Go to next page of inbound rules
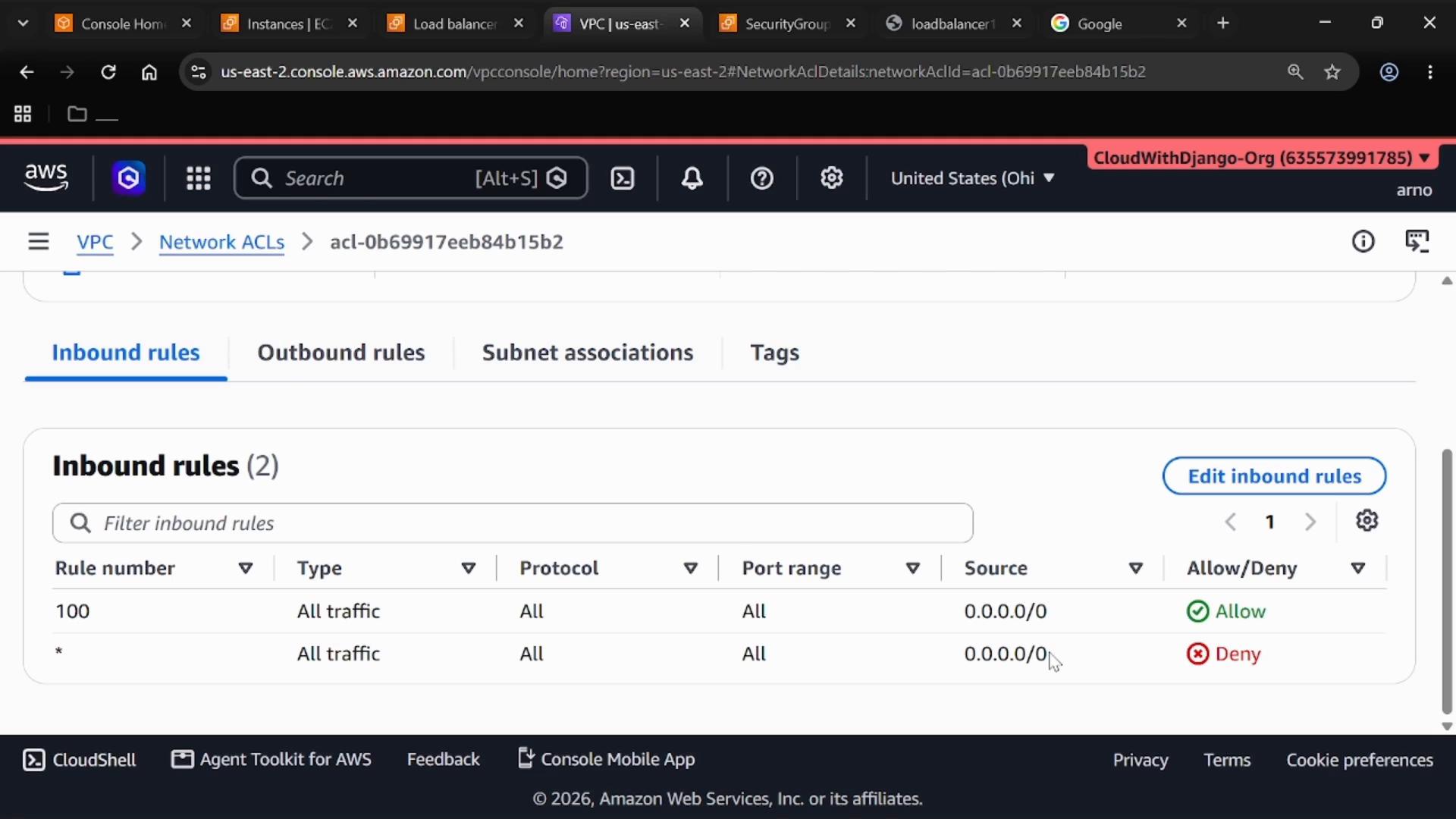1456x819 pixels. [x=1310, y=522]
